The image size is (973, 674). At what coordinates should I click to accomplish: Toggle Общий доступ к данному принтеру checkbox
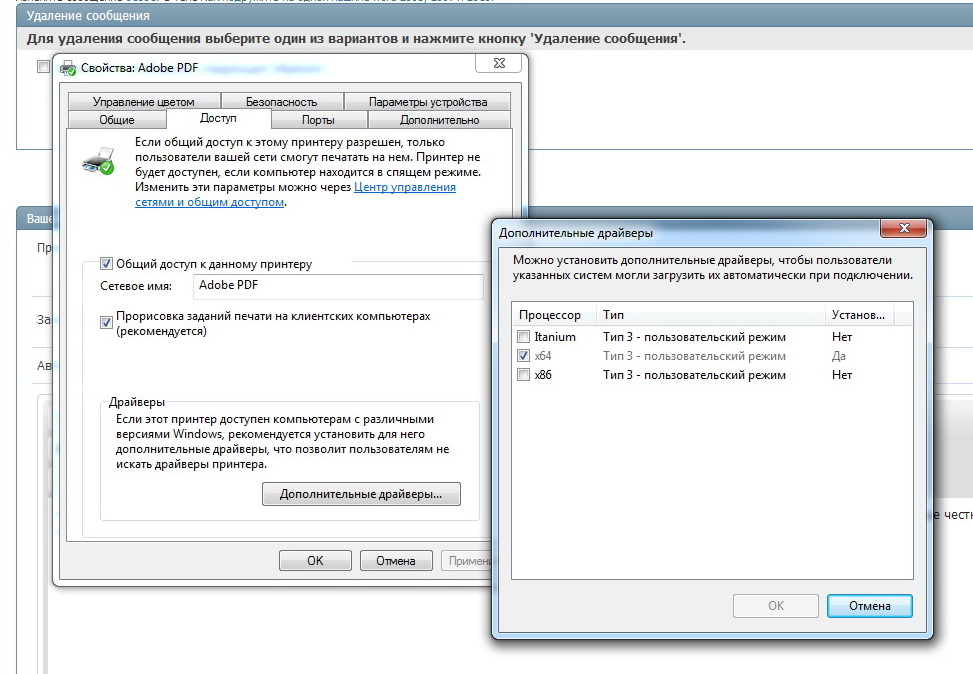point(107,264)
